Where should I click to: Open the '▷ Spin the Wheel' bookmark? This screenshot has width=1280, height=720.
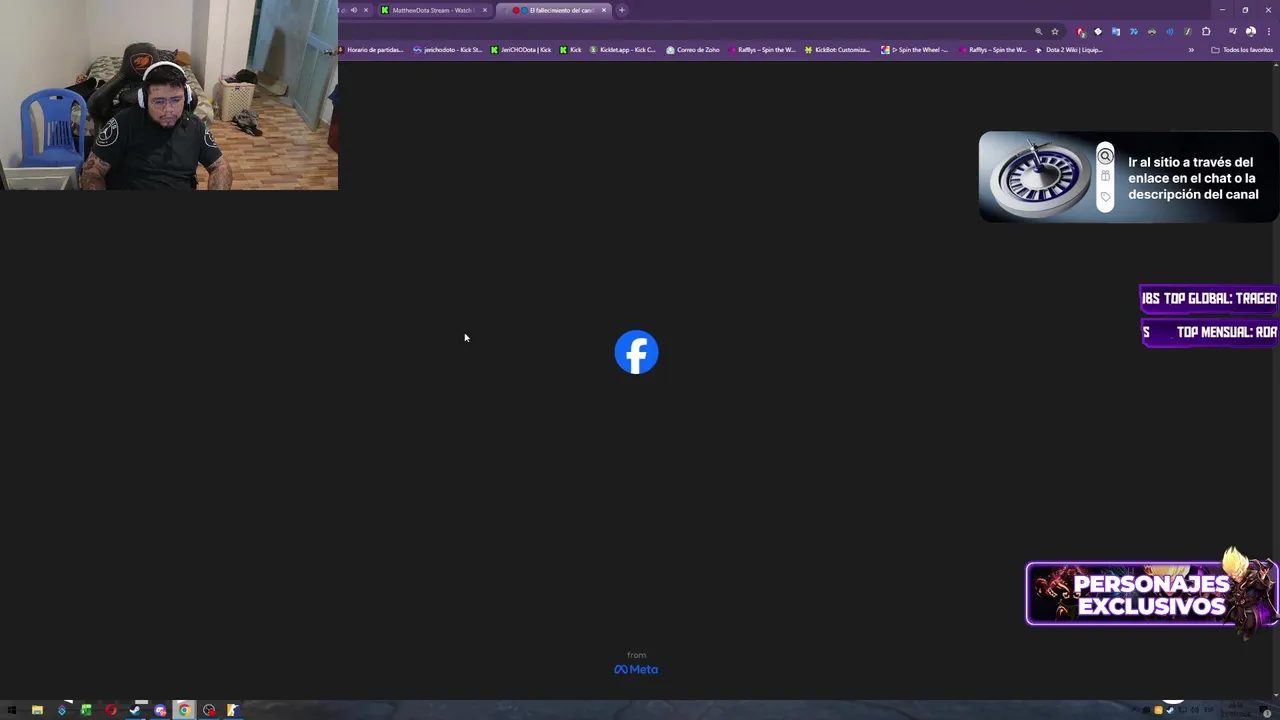[915, 49]
